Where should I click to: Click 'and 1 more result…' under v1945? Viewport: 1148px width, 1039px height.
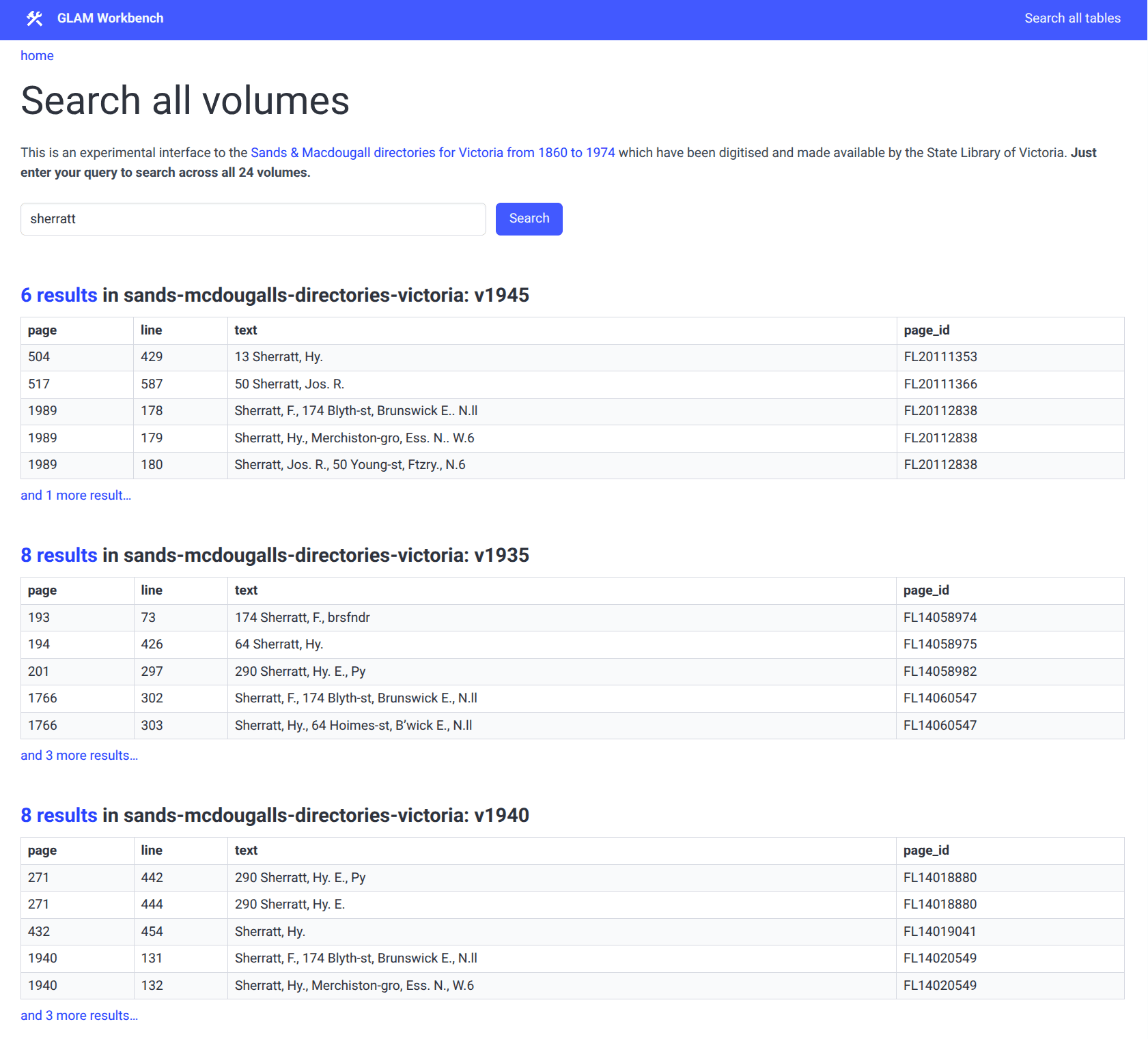click(76, 495)
